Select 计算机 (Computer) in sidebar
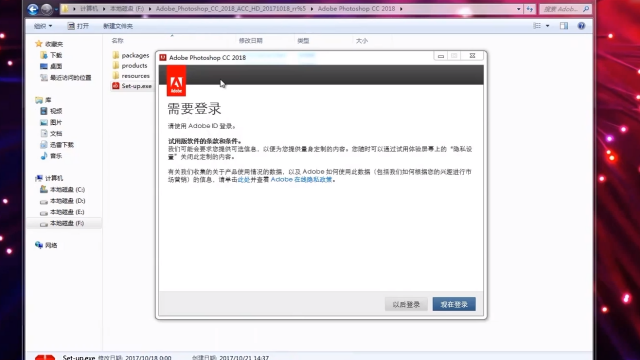The height and width of the screenshot is (360, 640). point(49,178)
